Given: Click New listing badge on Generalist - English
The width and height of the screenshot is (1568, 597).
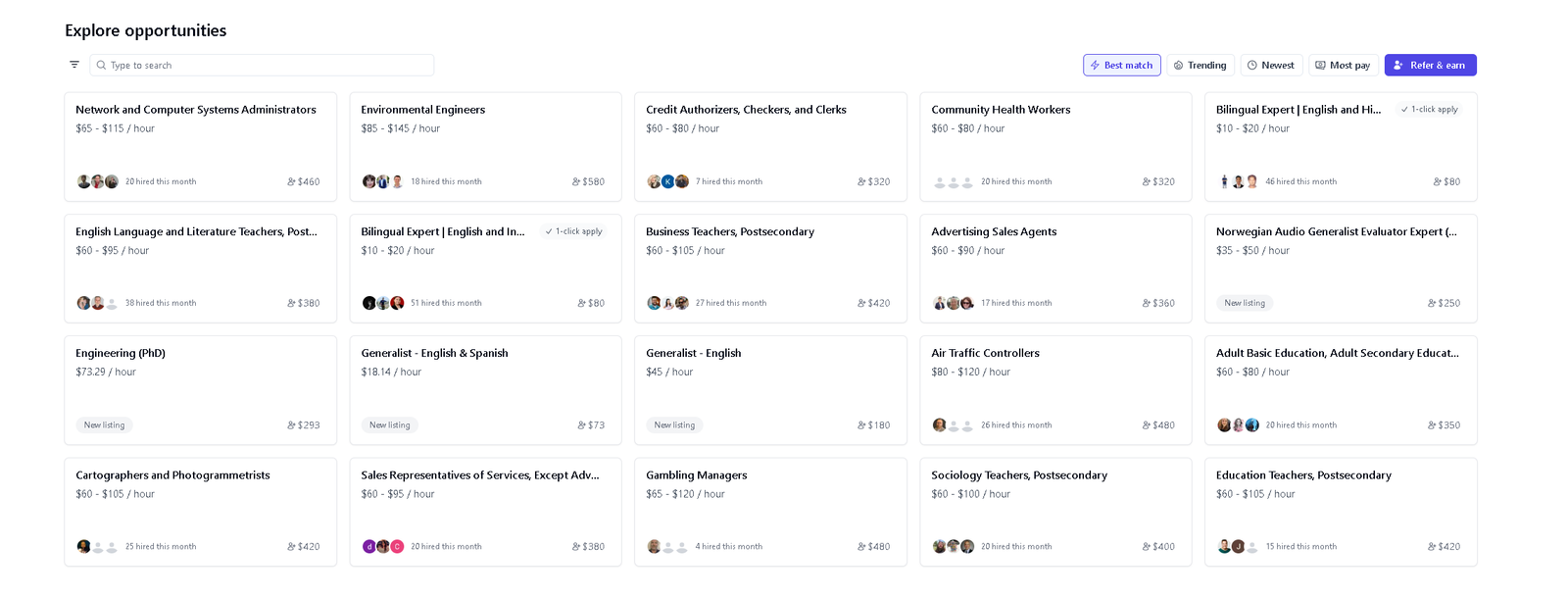Looking at the screenshot, I should tap(674, 425).
